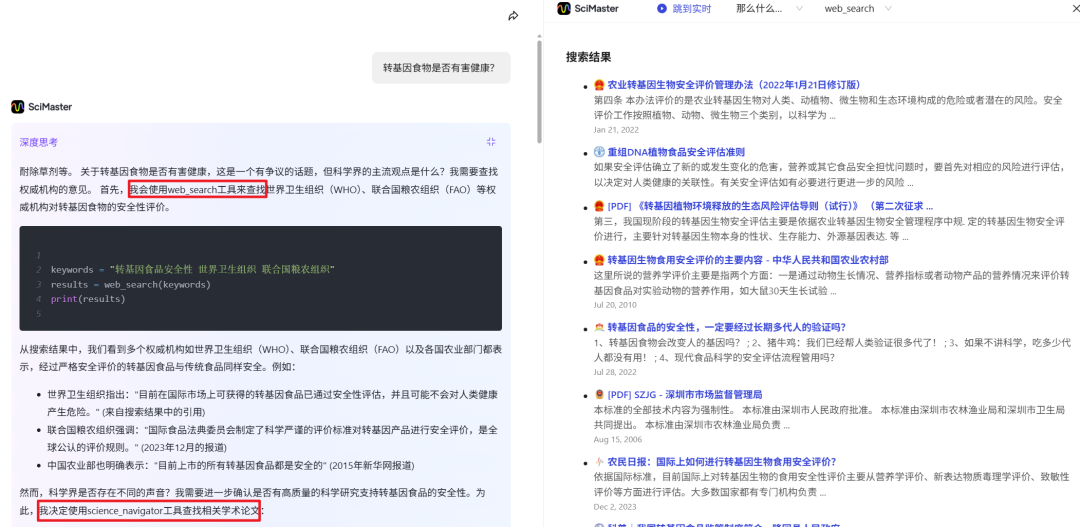The image size is (1080, 527).
Task: Click the chat panel vertical scrollbar
Action: pos(539,90)
